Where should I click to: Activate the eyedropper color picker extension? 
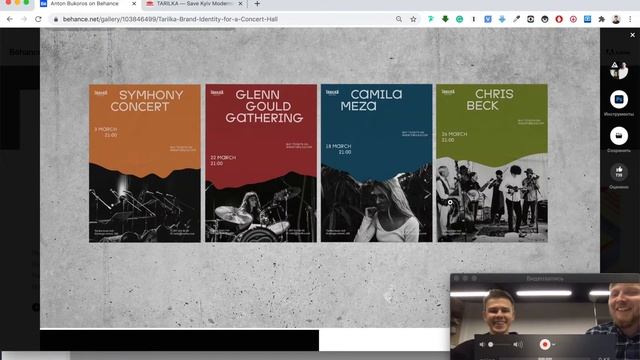(x=516, y=19)
